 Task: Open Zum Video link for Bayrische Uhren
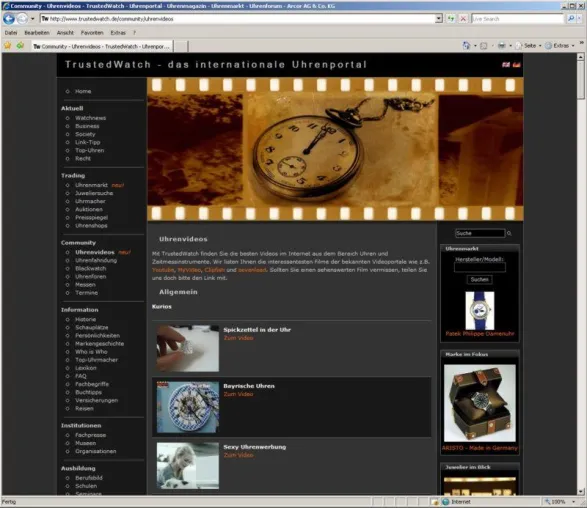point(238,394)
